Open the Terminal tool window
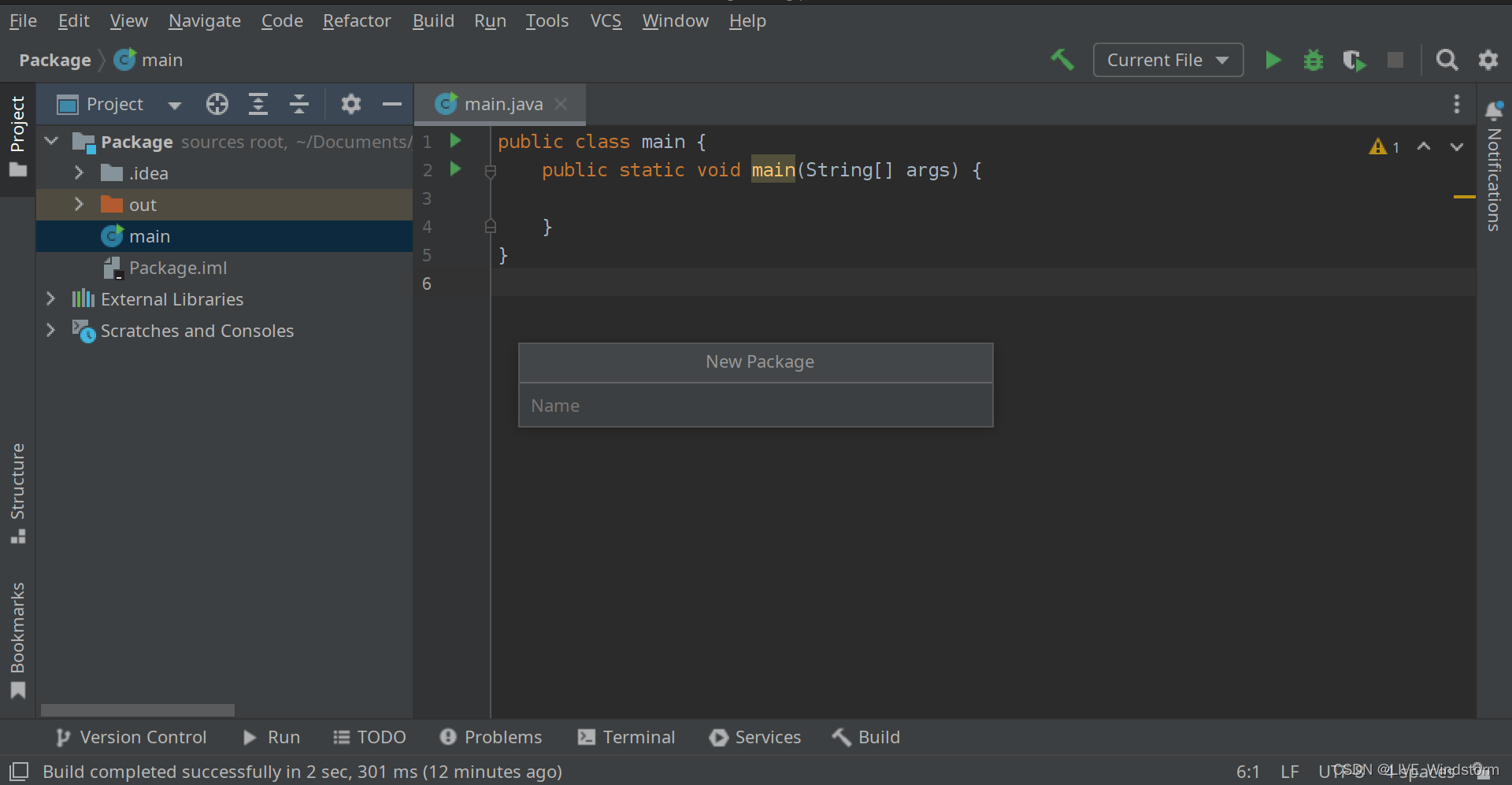The image size is (1512, 785). tap(627, 737)
